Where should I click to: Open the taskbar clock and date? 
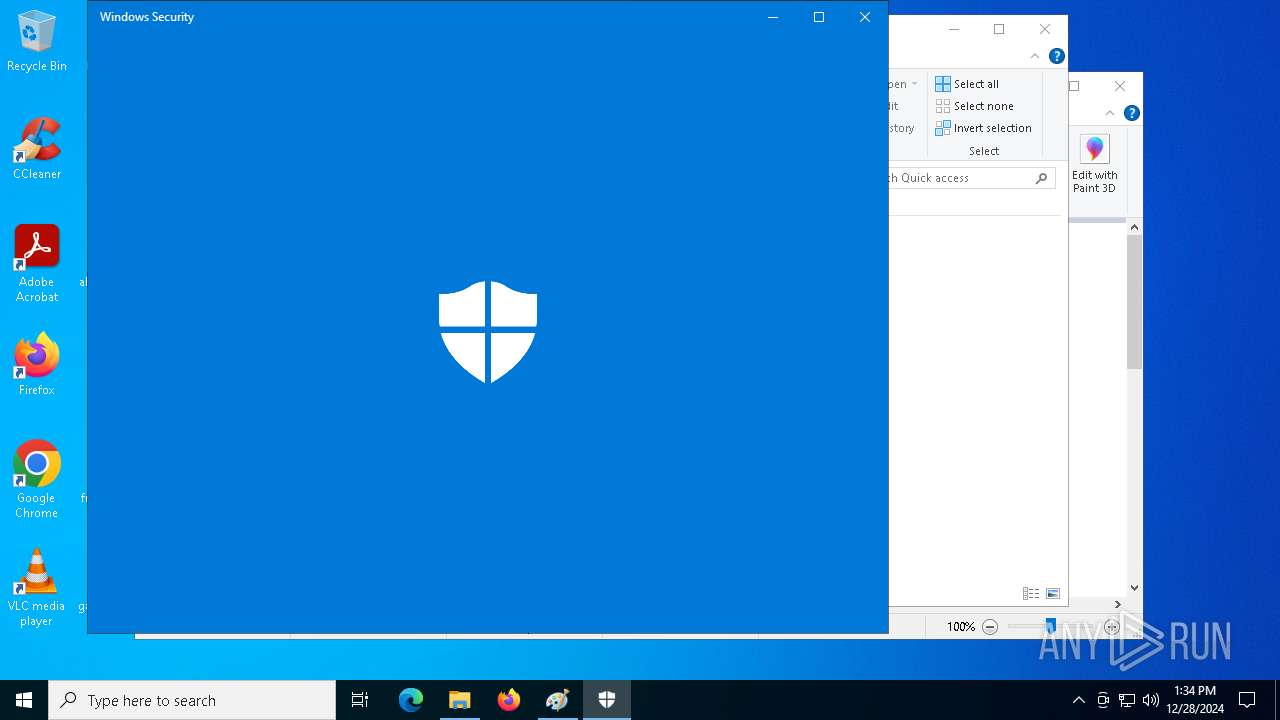point(1195,700)
